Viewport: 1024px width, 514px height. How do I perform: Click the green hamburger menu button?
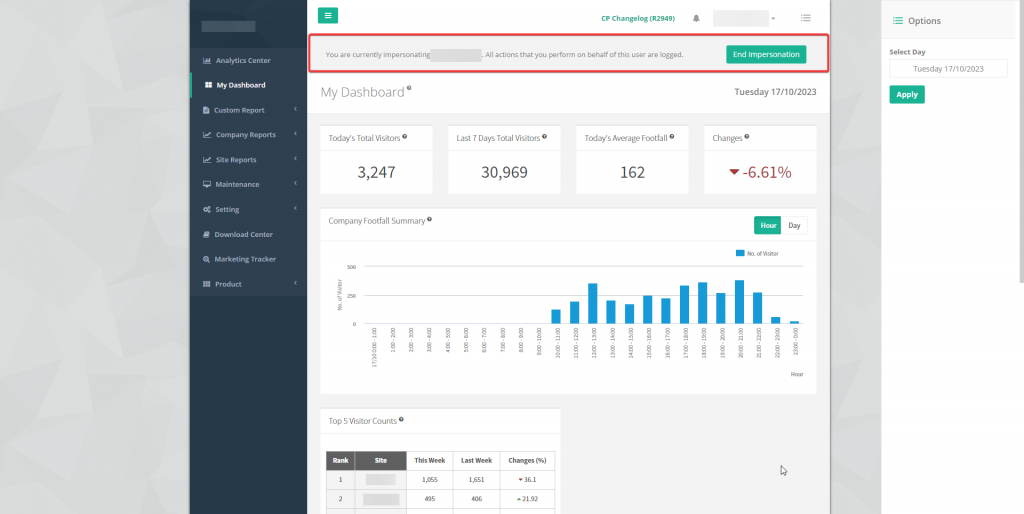pyautogui.click(x=328, y=15)
